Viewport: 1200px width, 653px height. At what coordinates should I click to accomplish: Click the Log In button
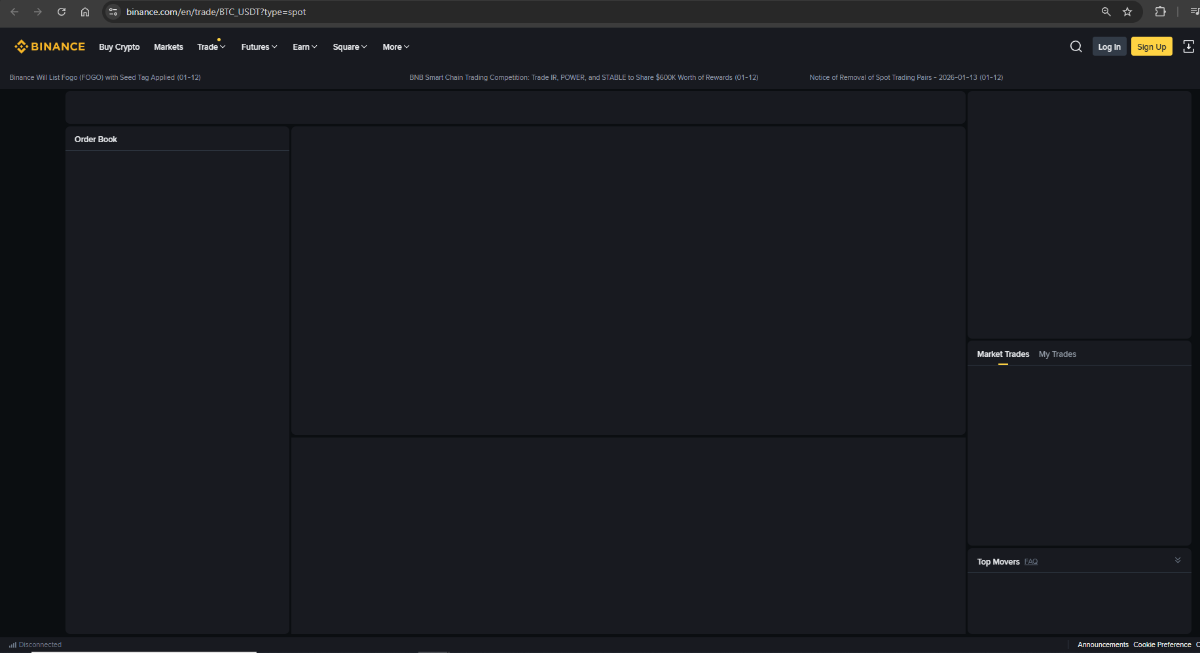click(x=1109, y=47)
